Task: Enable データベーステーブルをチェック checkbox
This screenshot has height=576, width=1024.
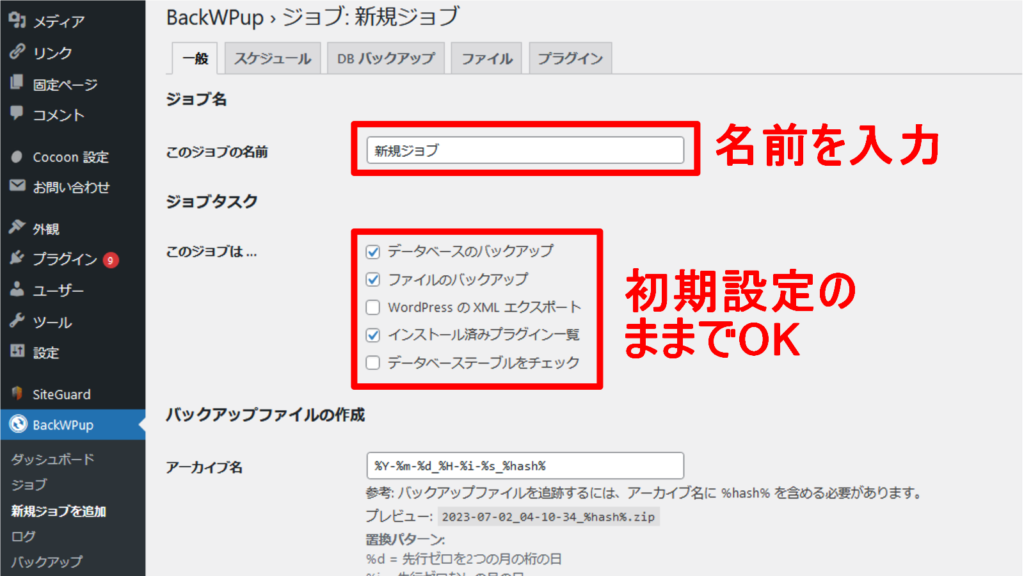Action: (x=373, y=362)
